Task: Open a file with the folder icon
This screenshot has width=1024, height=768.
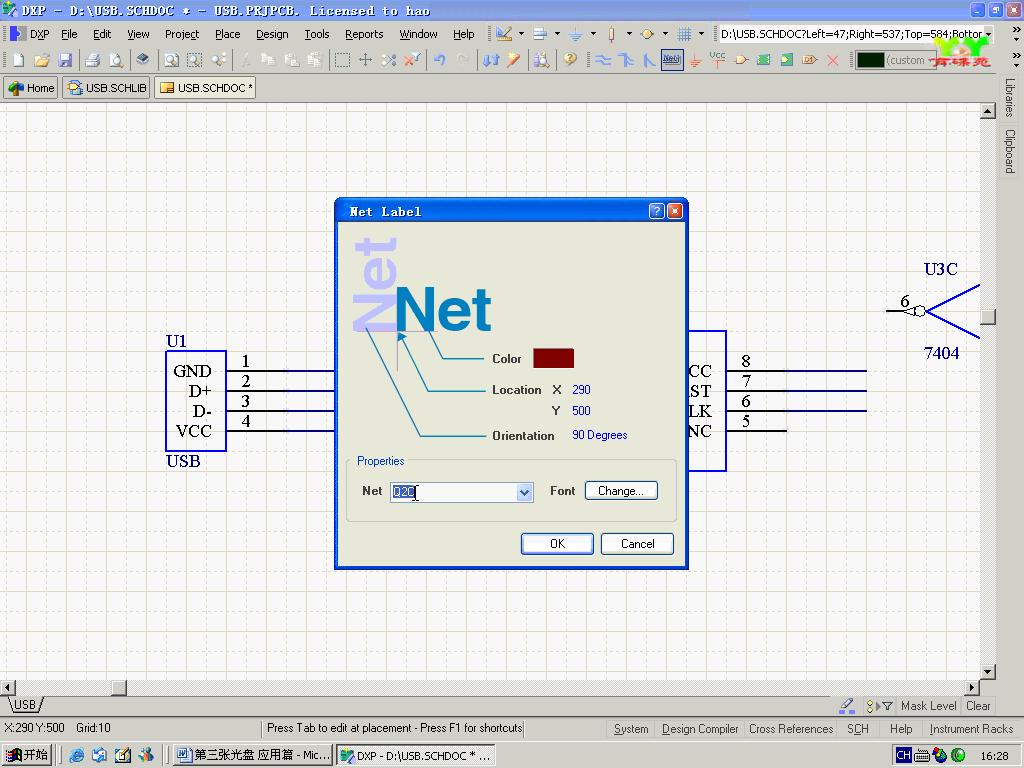Action: 42,60
